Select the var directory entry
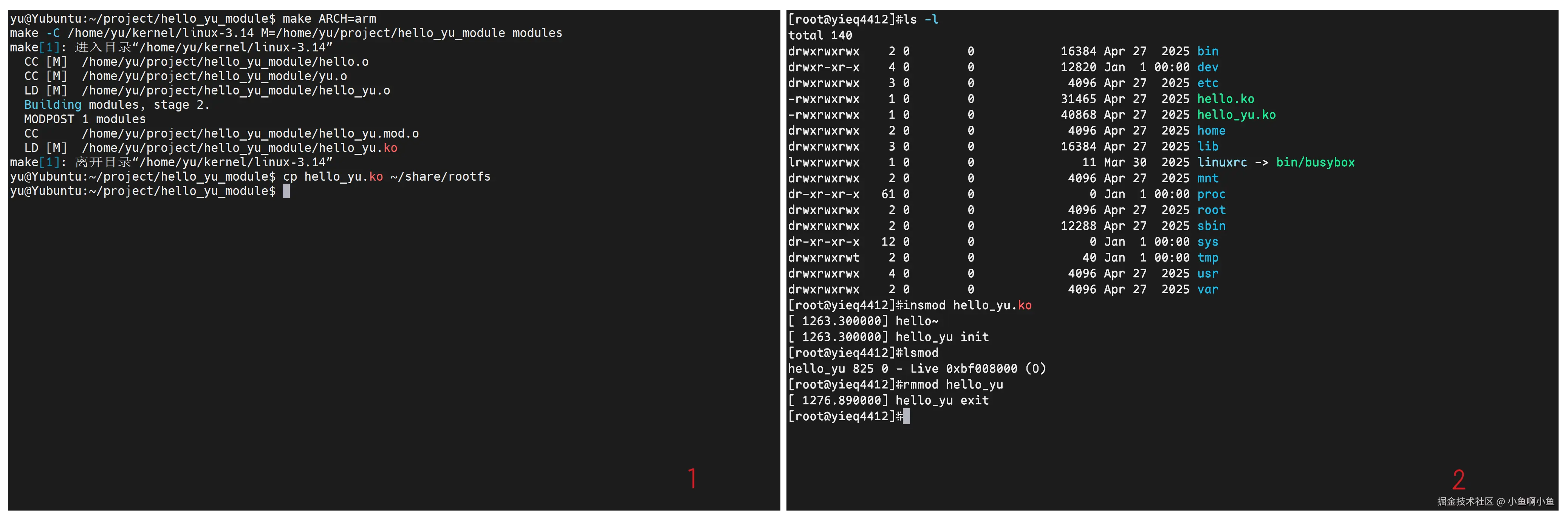 (x=1208, y=289)
